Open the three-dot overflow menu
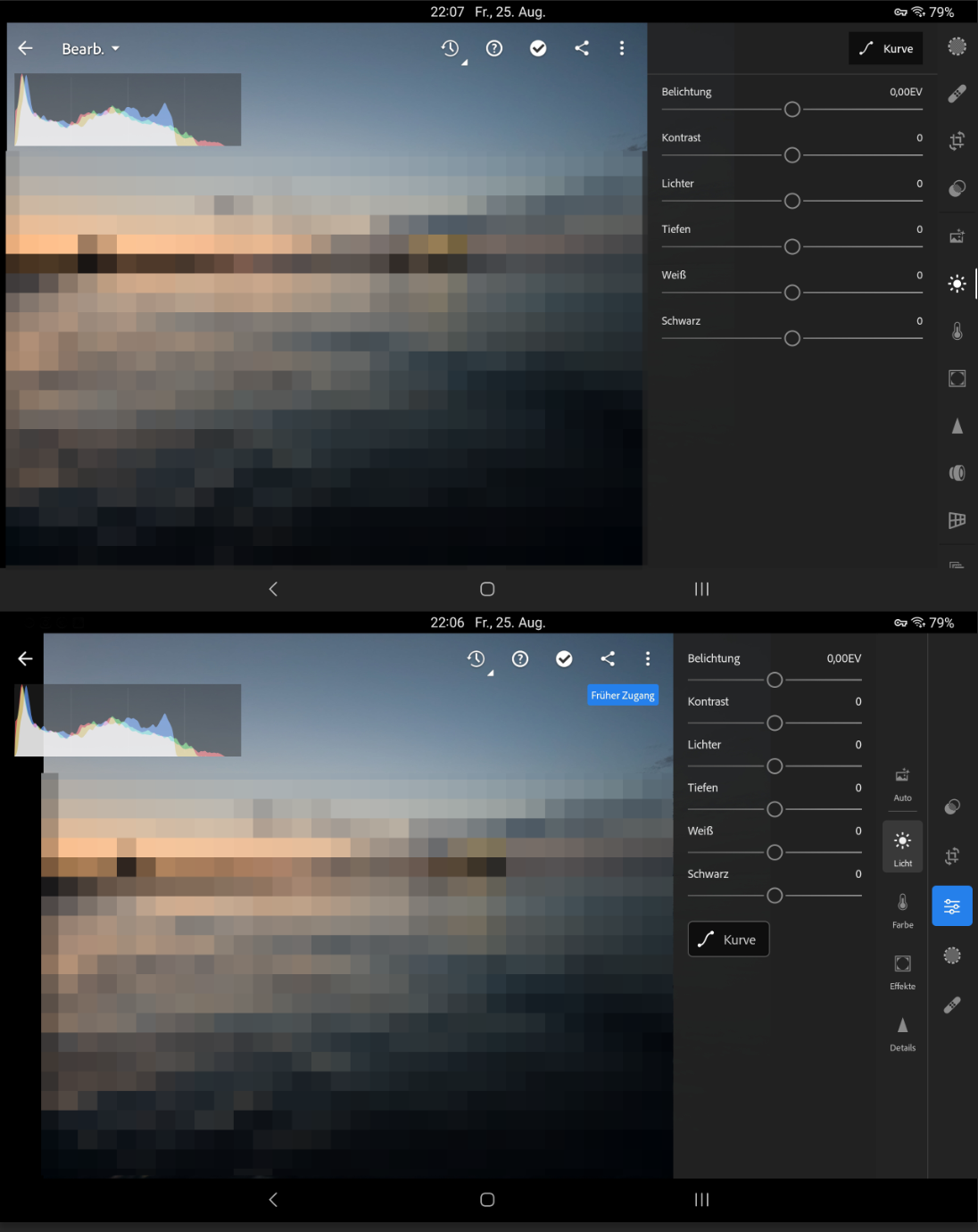The height and width of the screenshot is (1232, 978). (x=622, y=48)
